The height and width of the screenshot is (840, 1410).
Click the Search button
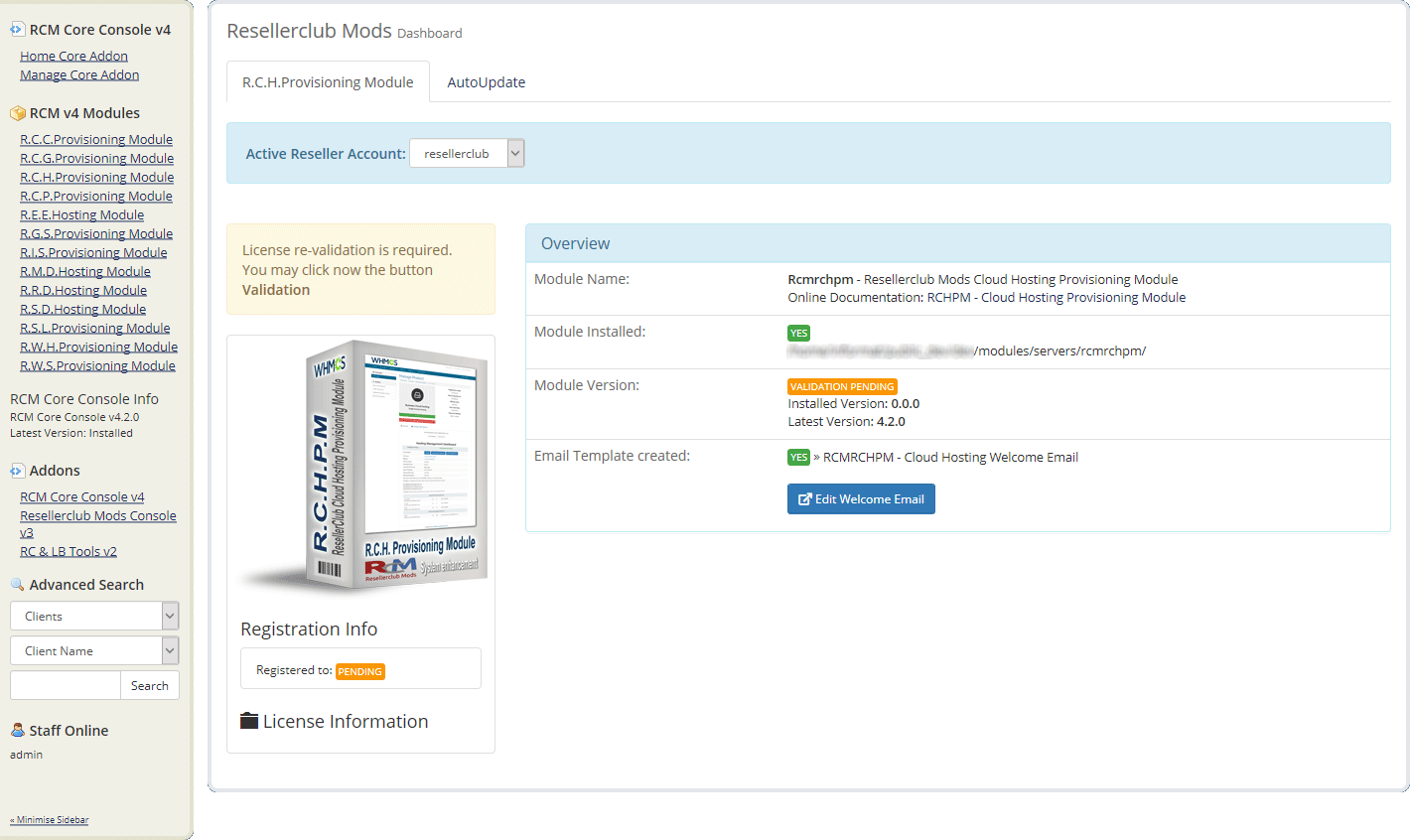pyautogui.click(x=150, y=685)
